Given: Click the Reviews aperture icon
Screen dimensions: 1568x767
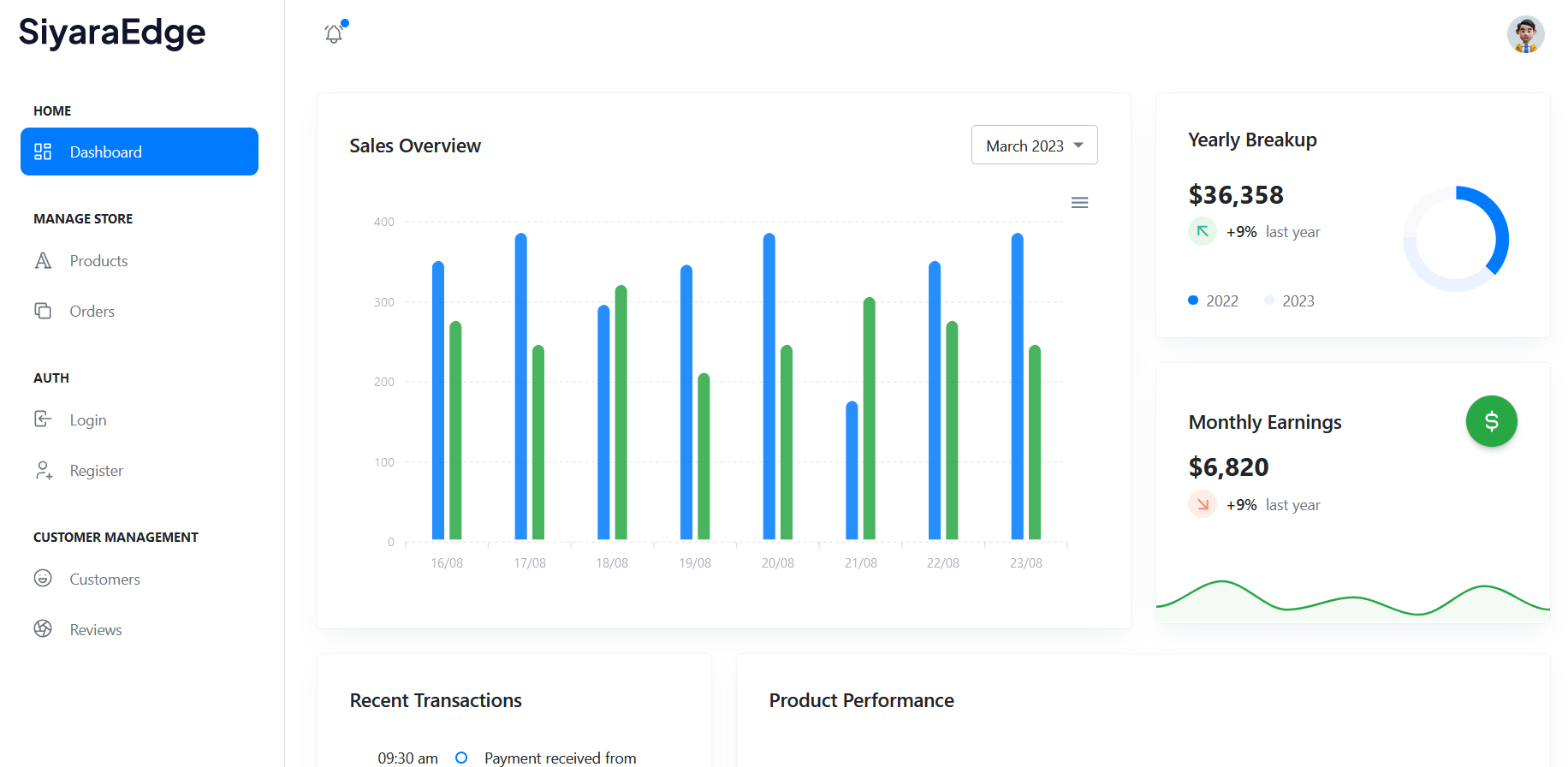Looking at the screenshot, I should tap(43, 629).
